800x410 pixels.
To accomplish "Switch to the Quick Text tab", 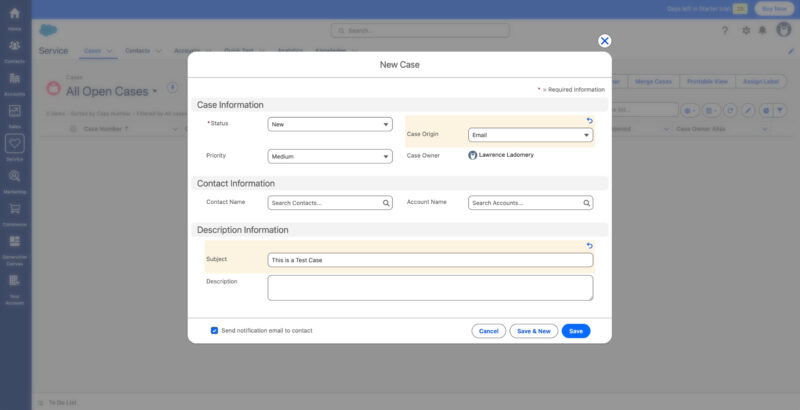I will coord(239,51).
